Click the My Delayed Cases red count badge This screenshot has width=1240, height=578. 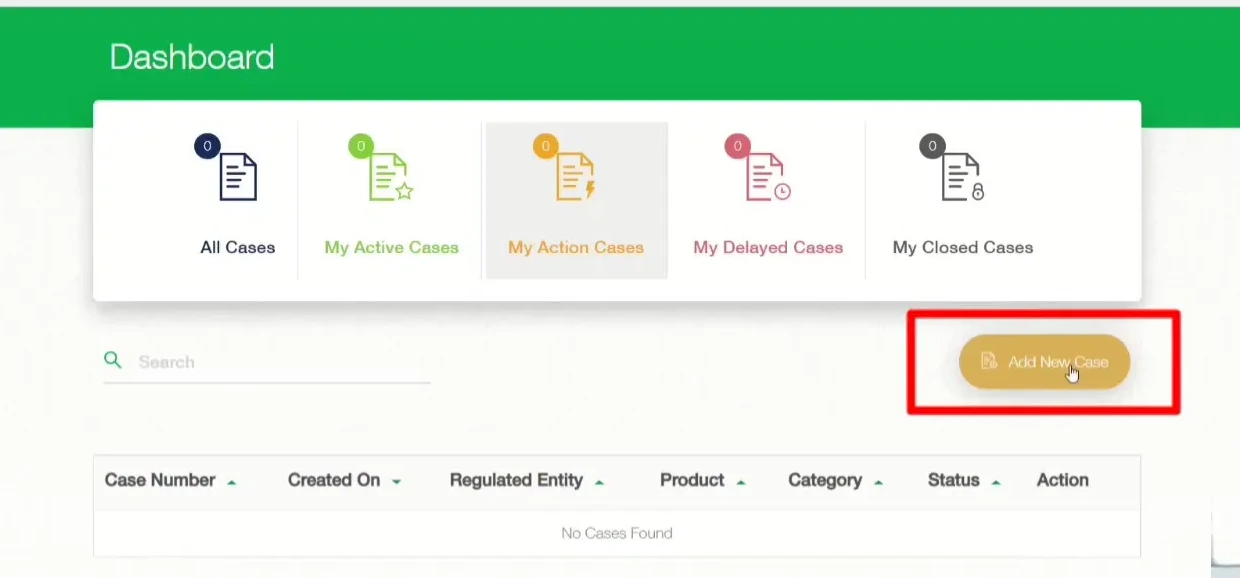click(737, 146)
